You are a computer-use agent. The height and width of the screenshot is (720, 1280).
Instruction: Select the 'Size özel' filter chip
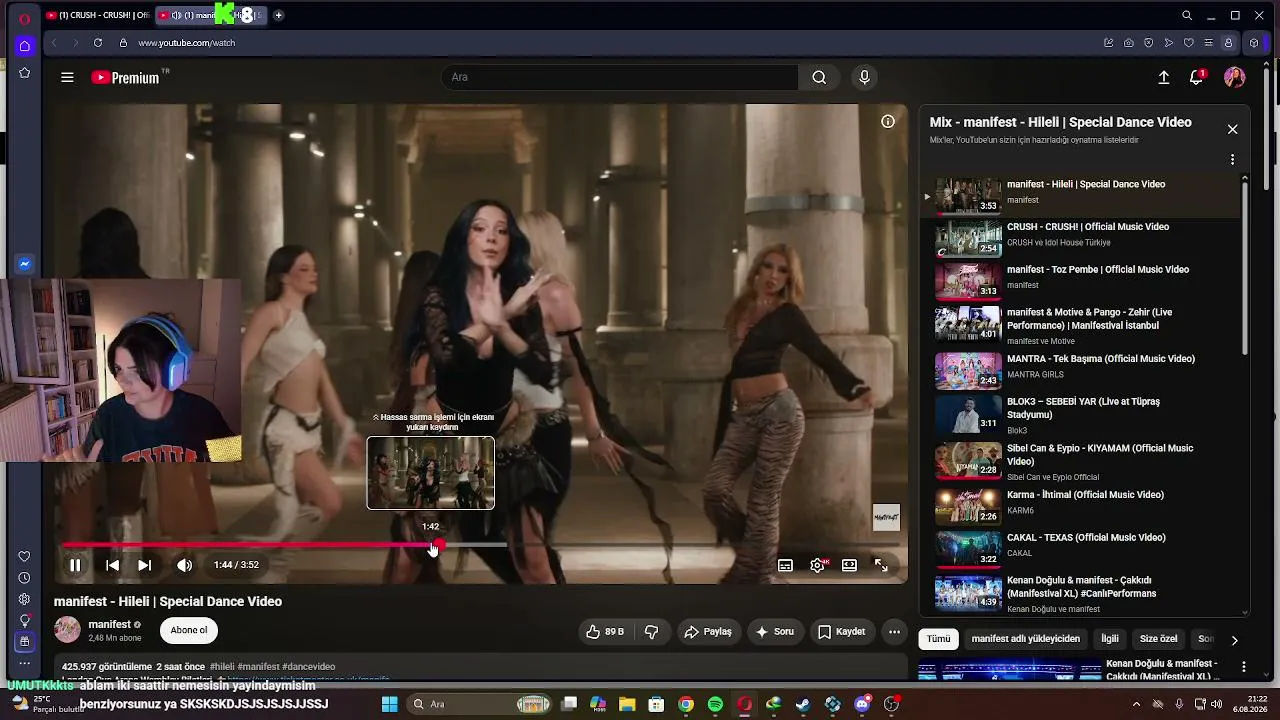[1159, 639]
